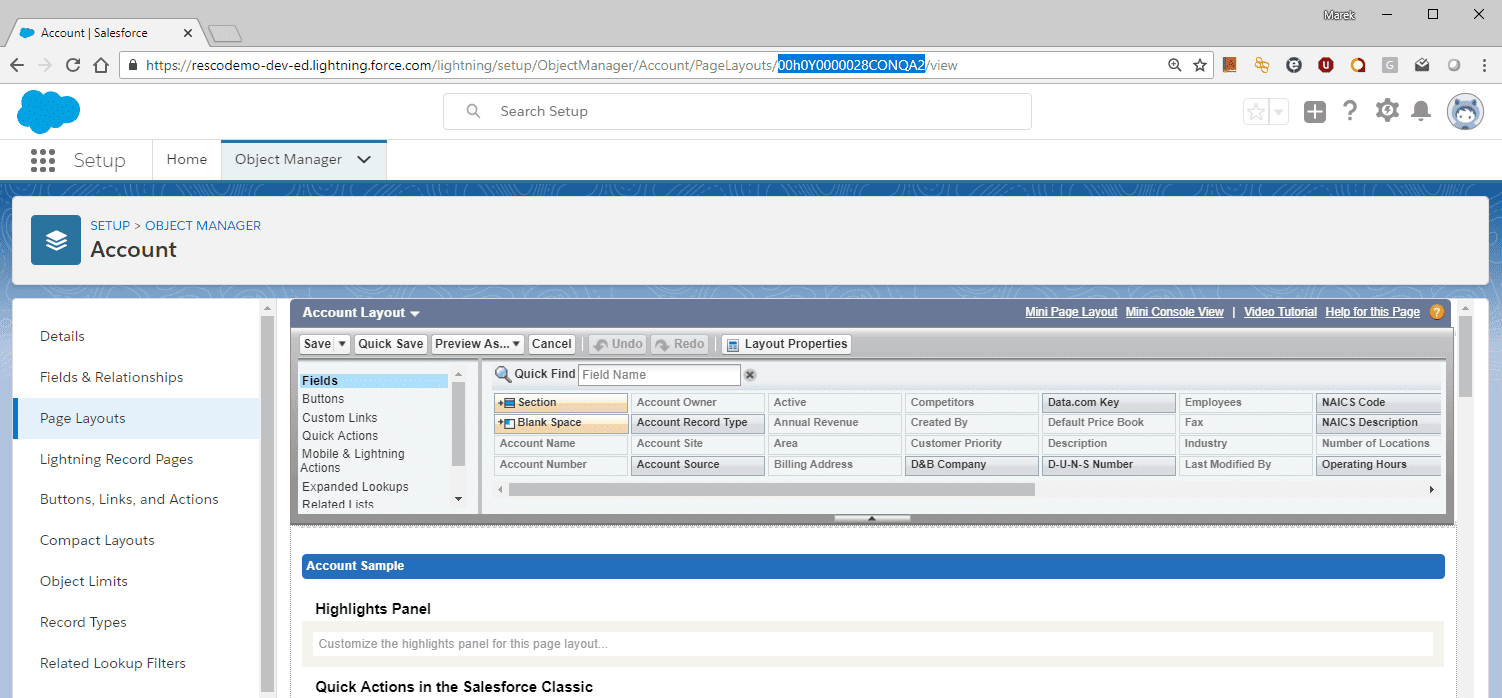Go to SETUP breadcrumb
Screen dimensions: 1502x698
(110, 226)
